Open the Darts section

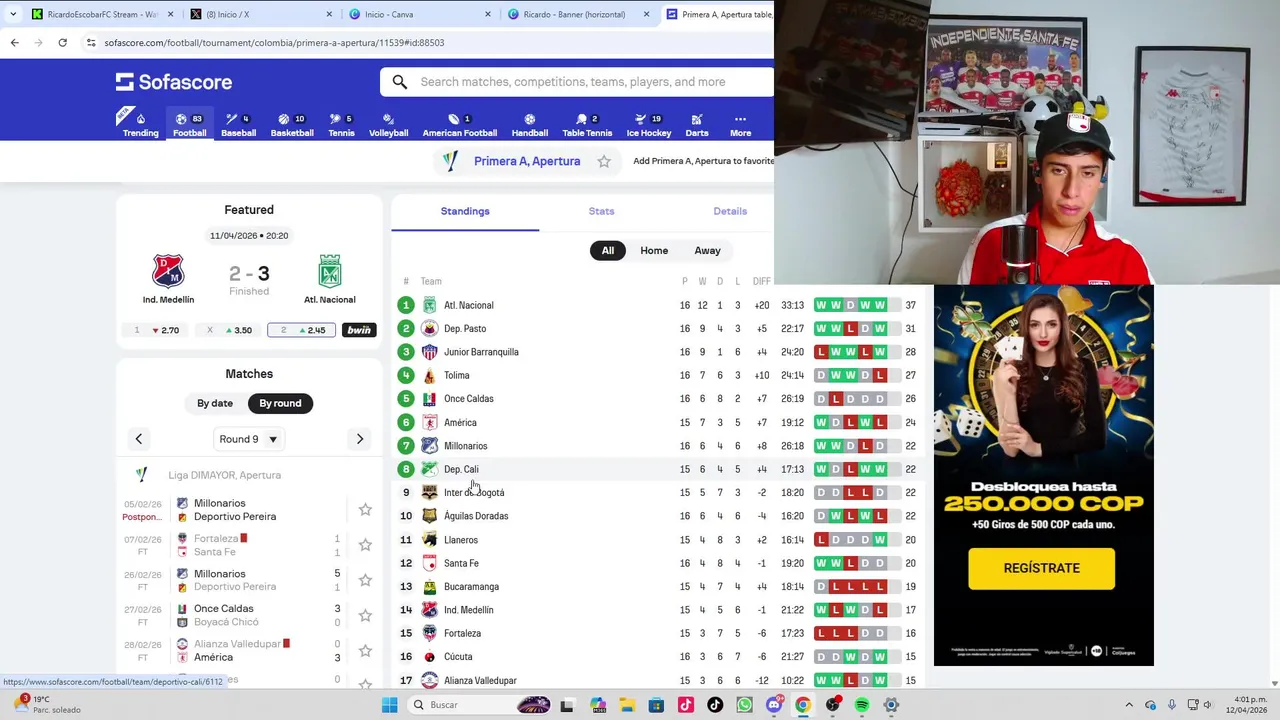[697, 125]
